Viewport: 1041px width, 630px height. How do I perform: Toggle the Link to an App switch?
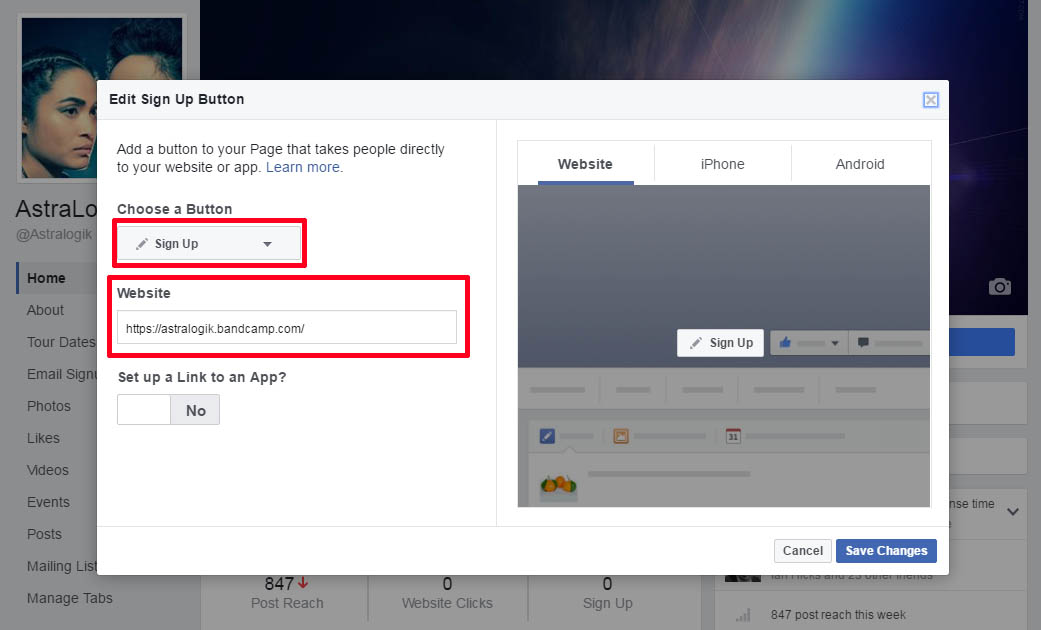pyautogui.click(x=169, y=410)
